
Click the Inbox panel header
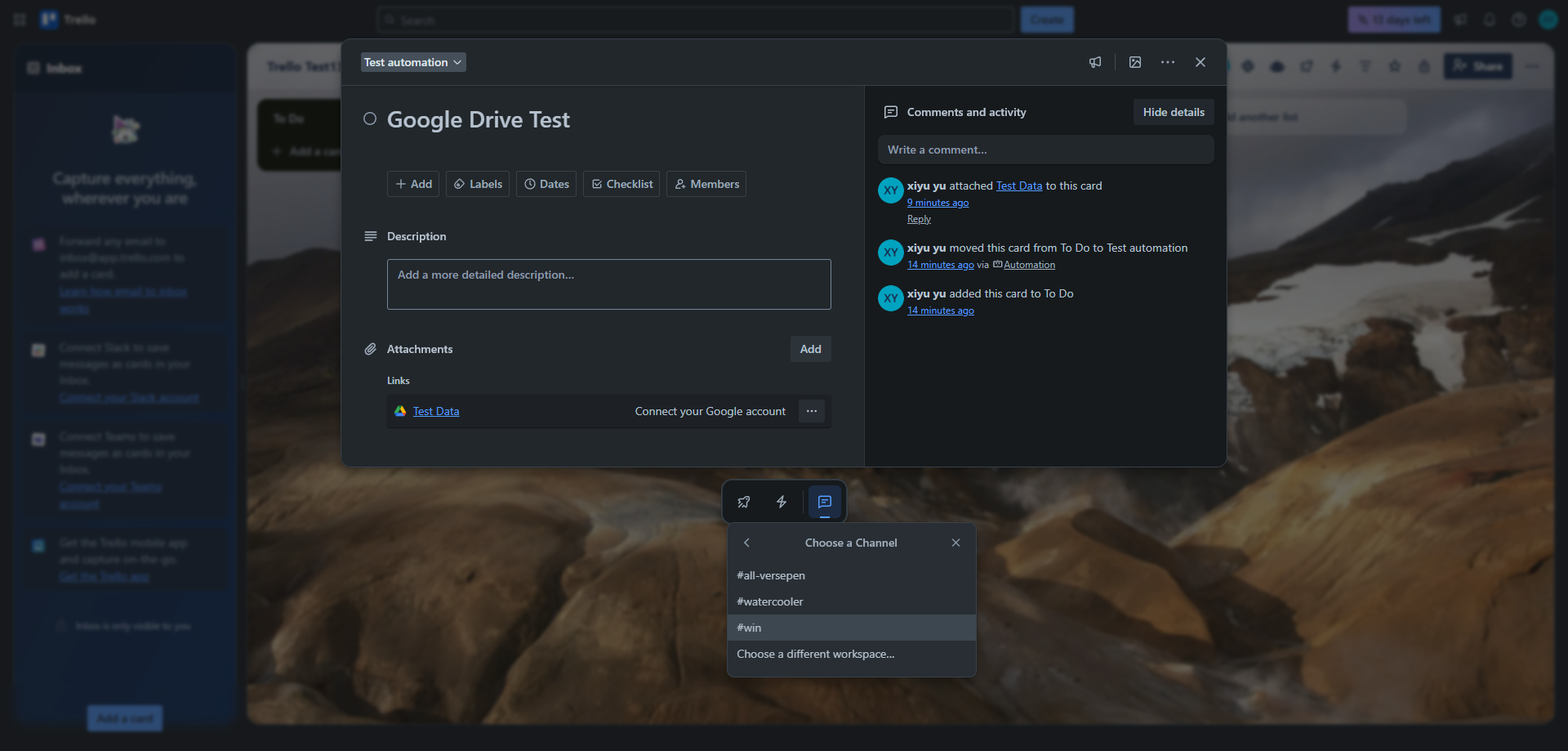tap(125, 68)
